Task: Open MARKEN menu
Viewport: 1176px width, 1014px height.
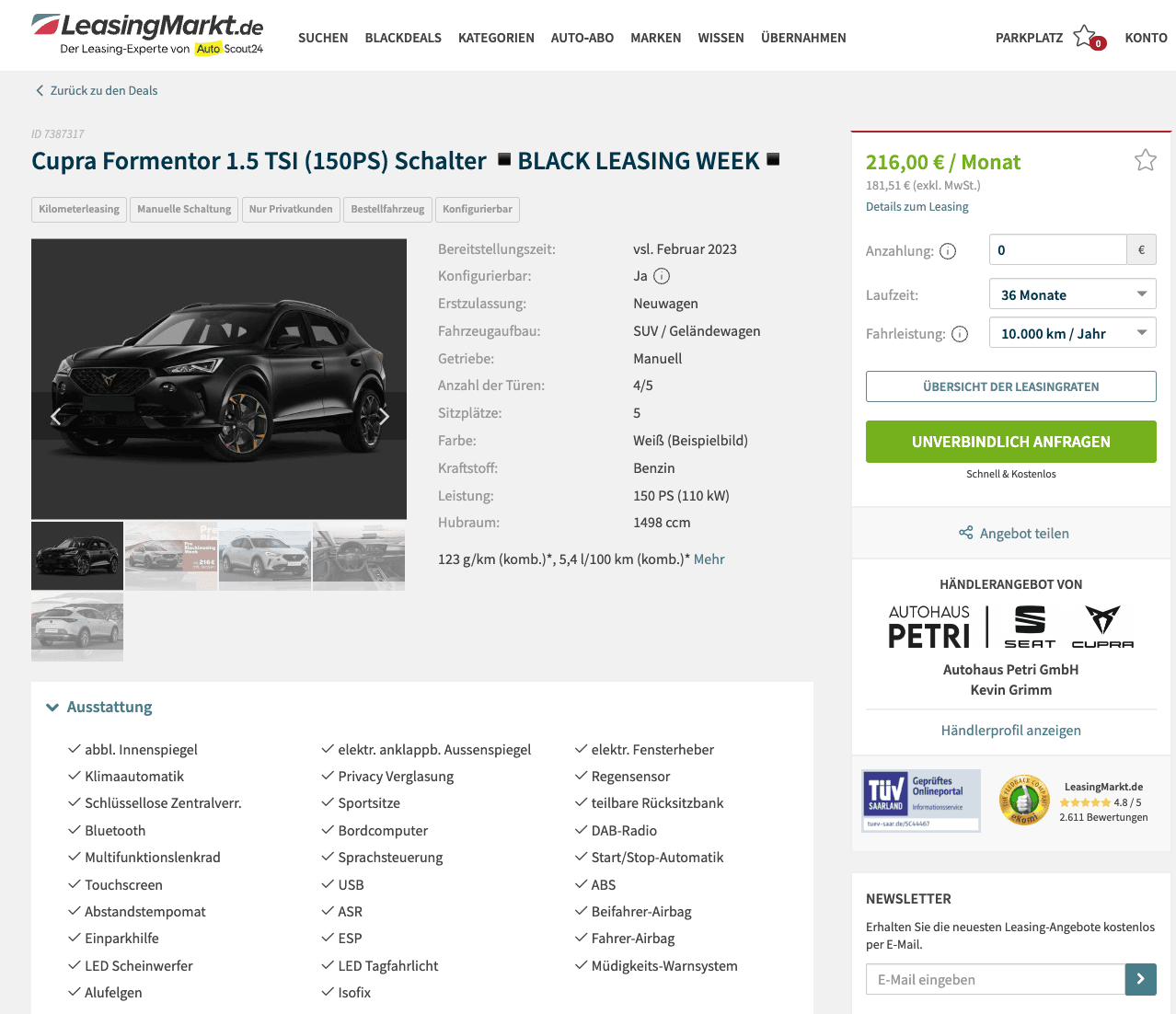Action: (656, 38)
